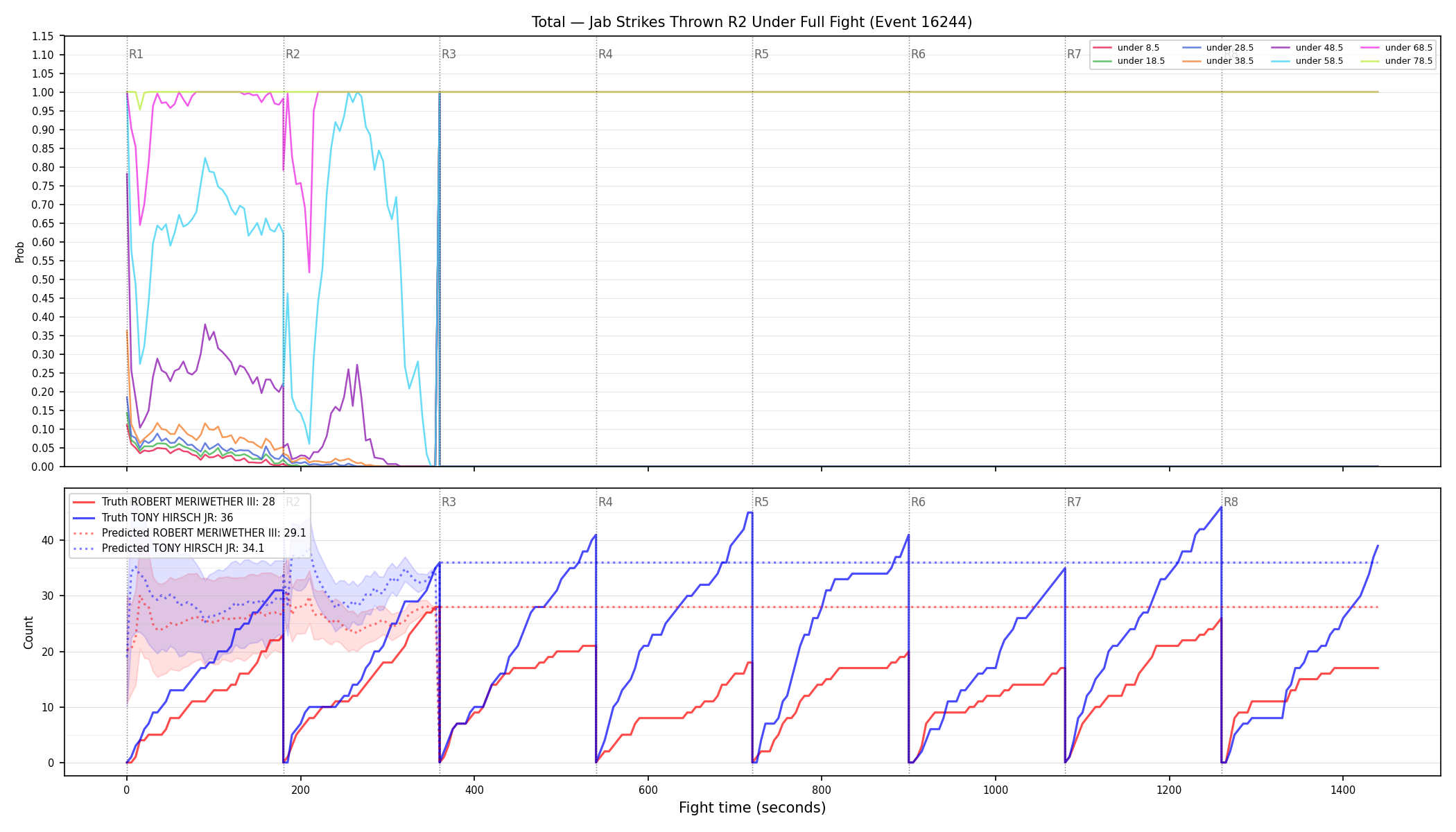Click the 800 tick on the fight time axis

822,789
